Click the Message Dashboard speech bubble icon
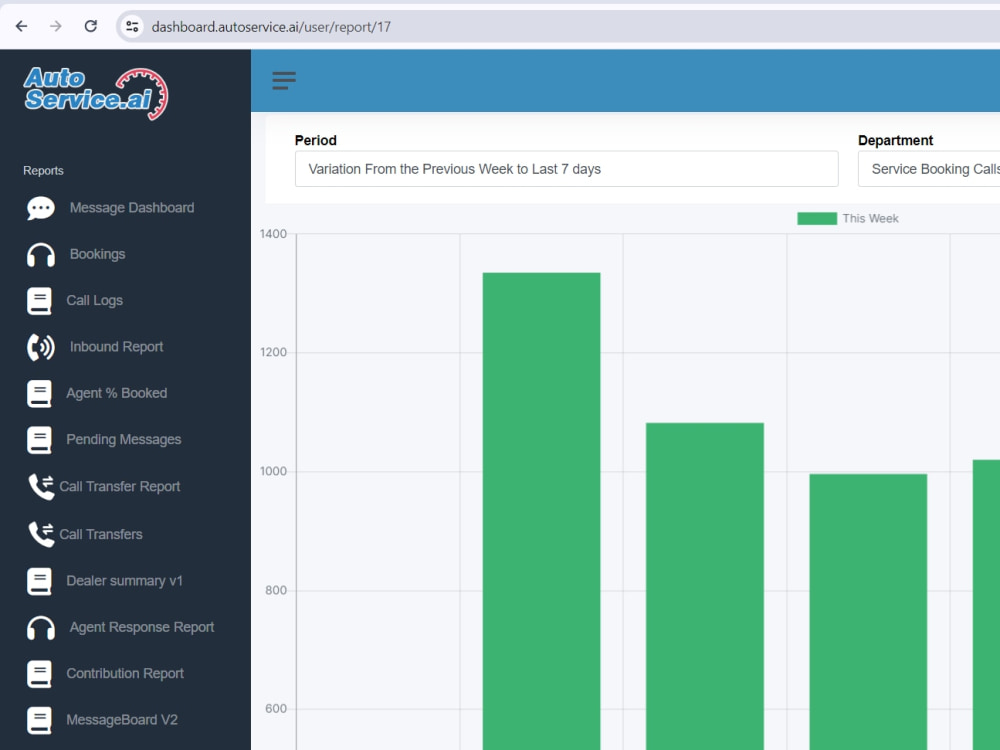 [x=40, y=208]
